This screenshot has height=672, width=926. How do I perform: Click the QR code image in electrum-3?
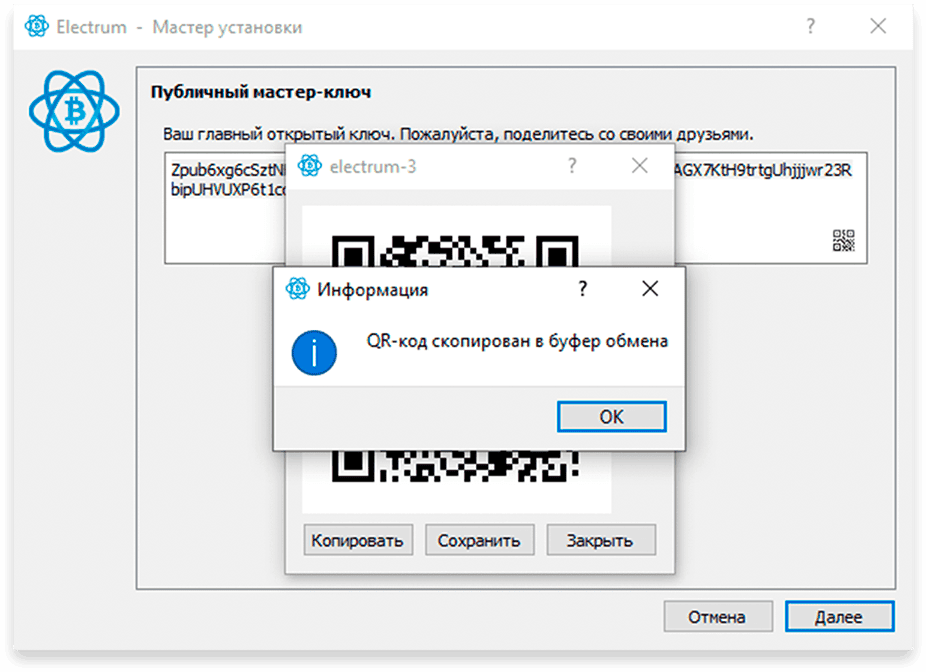[x=457, y=359]
